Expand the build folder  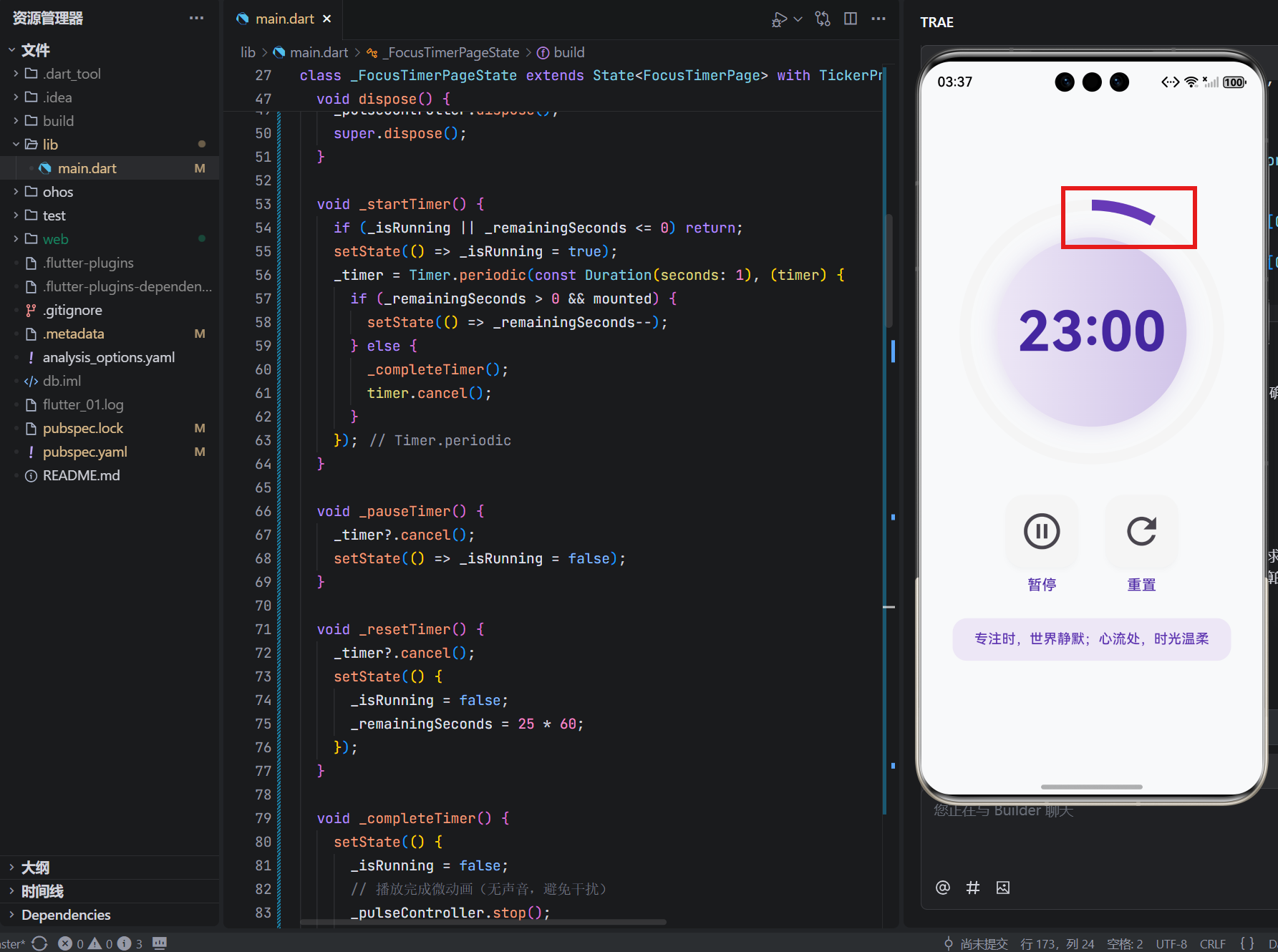(x=58, y=121)
